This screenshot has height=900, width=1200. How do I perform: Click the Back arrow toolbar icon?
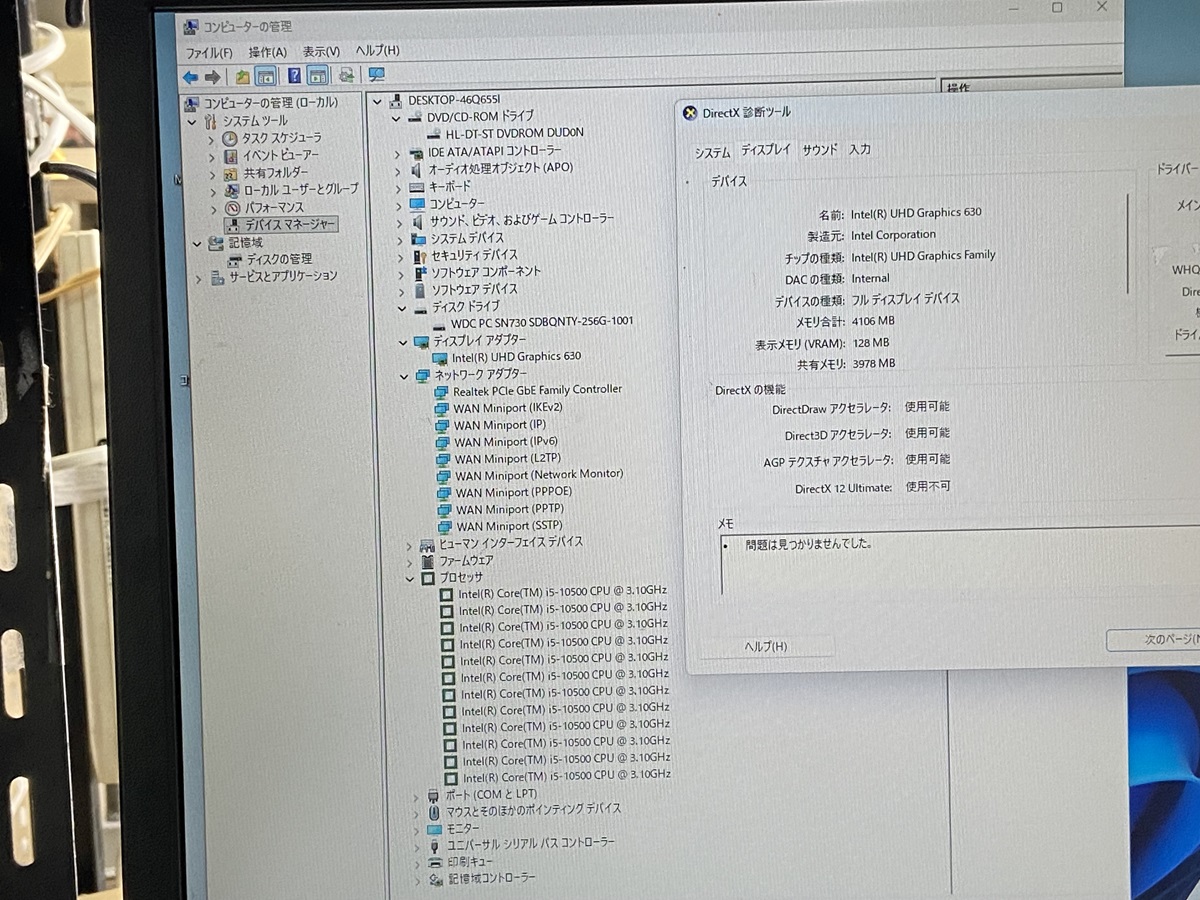(x=190, y=77)
